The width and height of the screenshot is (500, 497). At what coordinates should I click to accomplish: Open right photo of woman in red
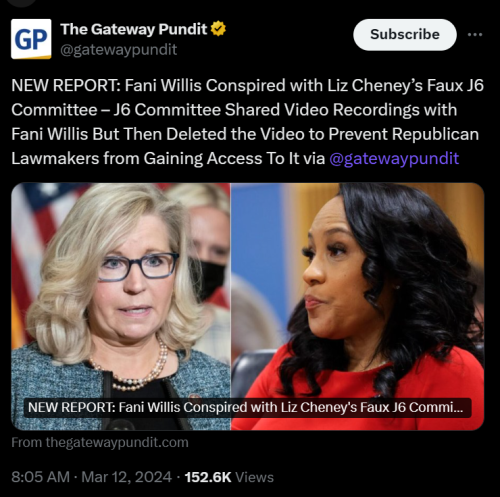pyautogui.click(x=357, y=306)
